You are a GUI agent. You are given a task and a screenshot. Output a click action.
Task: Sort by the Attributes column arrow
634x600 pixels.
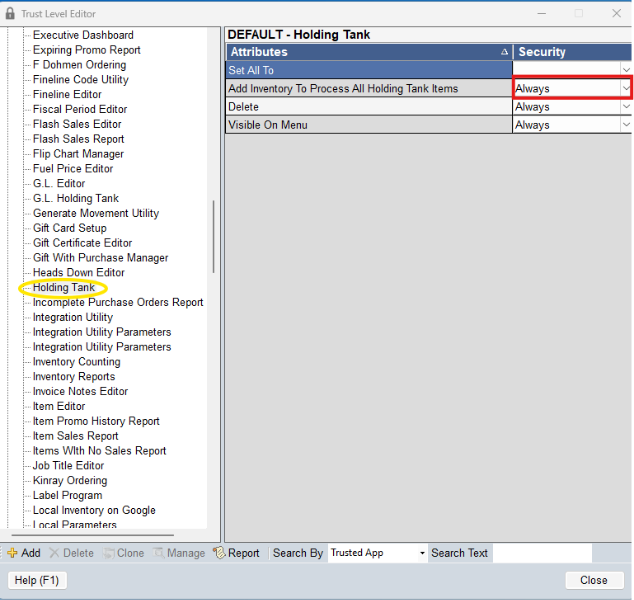pos(504,52)
